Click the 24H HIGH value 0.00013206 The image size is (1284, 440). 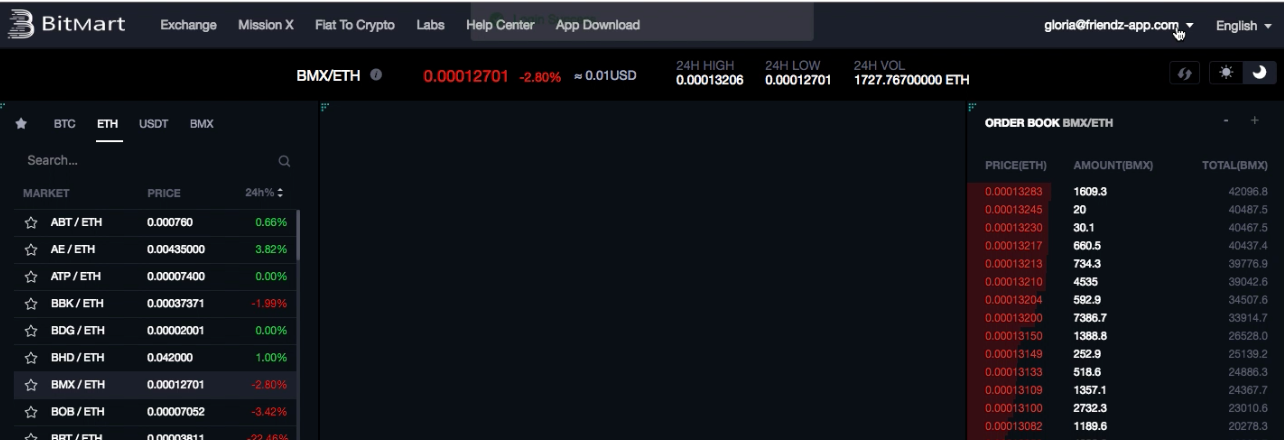(709, 81)
